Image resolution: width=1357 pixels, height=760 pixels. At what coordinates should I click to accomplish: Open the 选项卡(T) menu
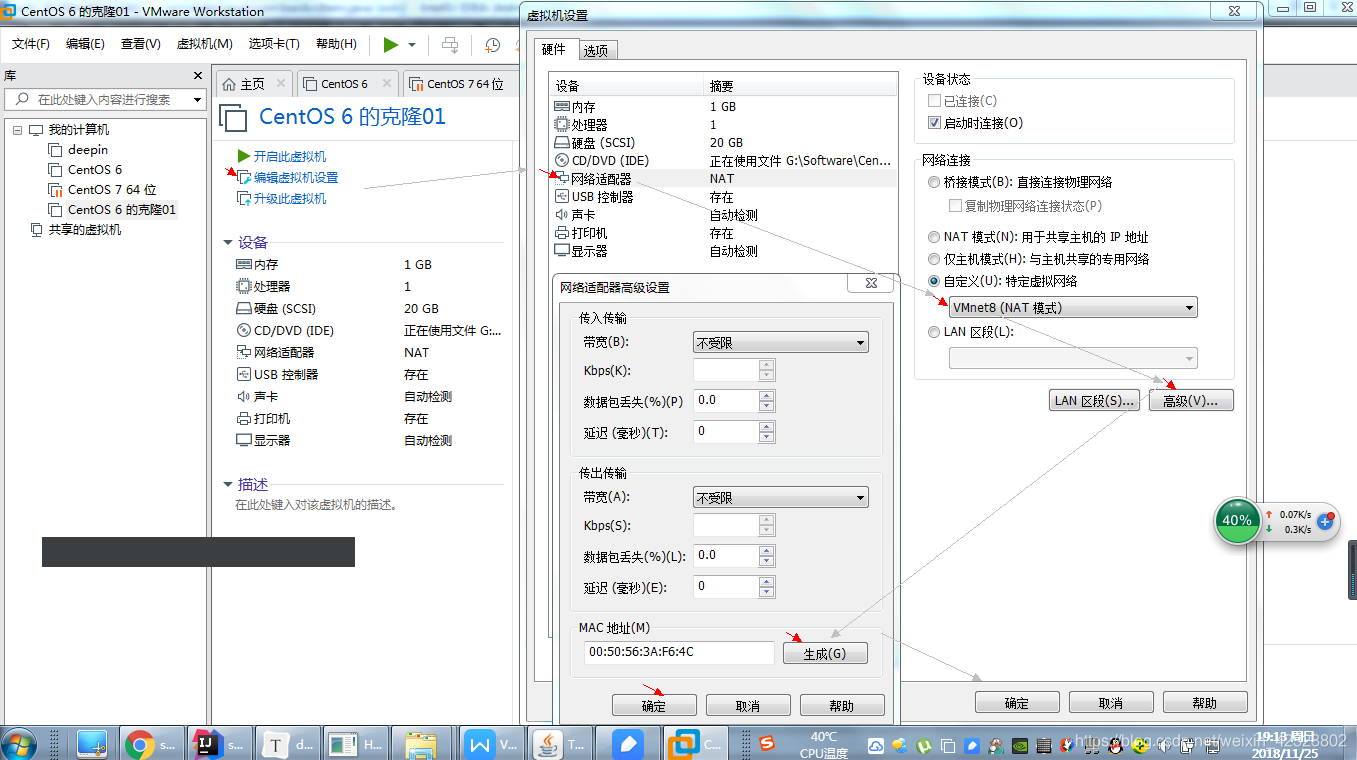[x=274, y=44]
